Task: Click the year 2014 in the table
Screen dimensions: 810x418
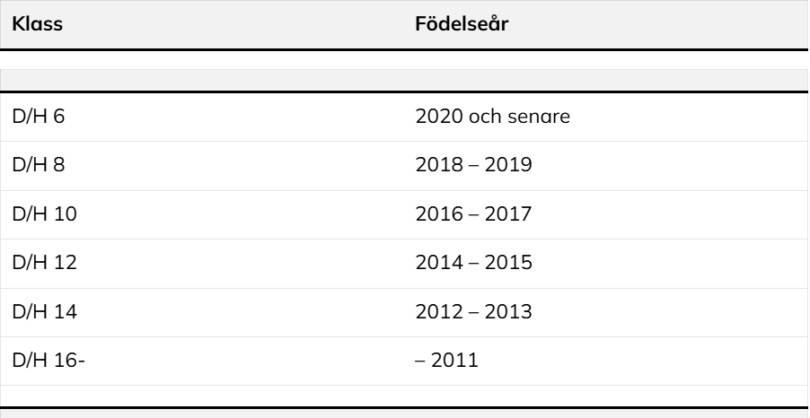Action: point(435,262)
